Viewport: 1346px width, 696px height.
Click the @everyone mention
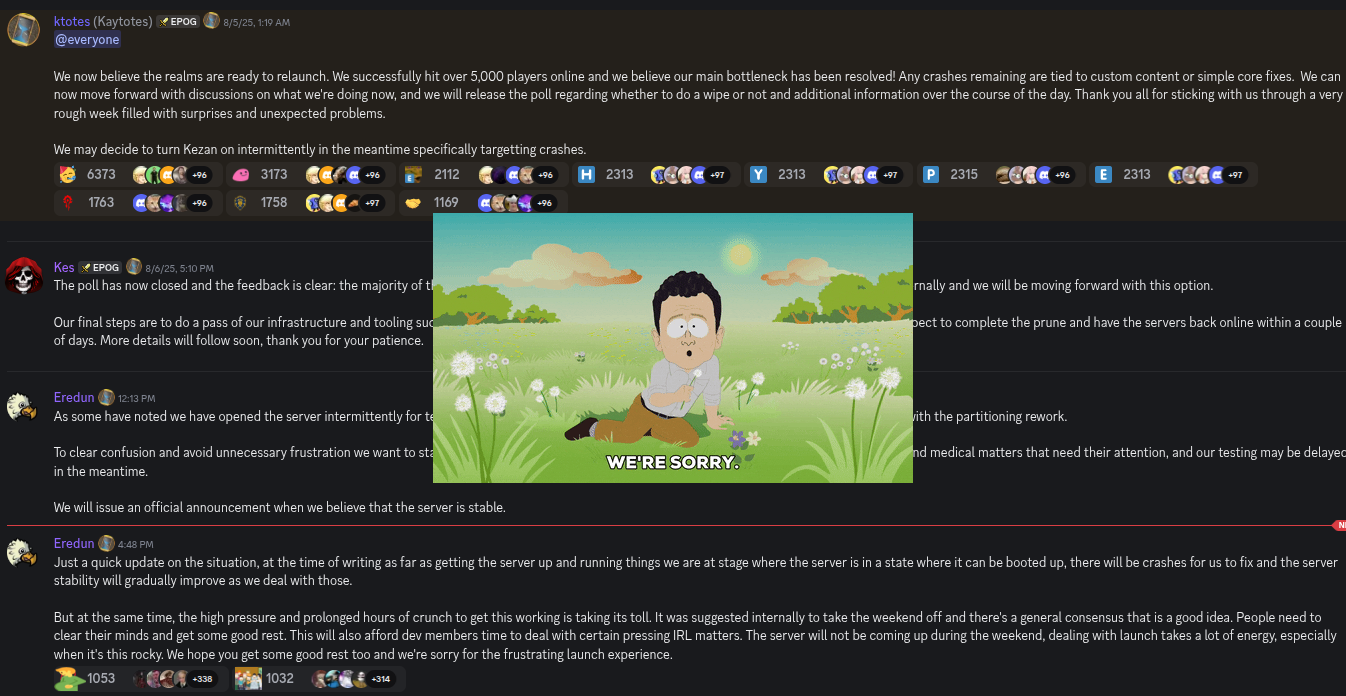87,39
